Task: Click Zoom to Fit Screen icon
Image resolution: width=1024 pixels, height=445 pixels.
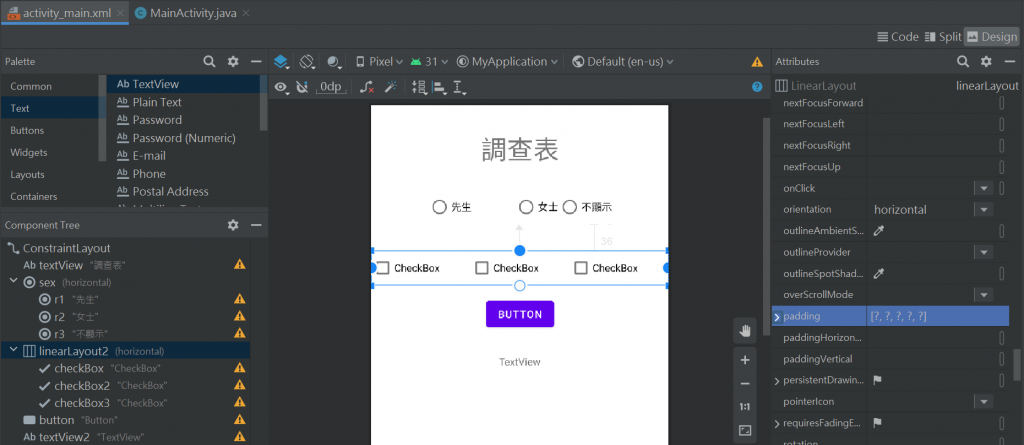Action: click(x=745, y=431)
